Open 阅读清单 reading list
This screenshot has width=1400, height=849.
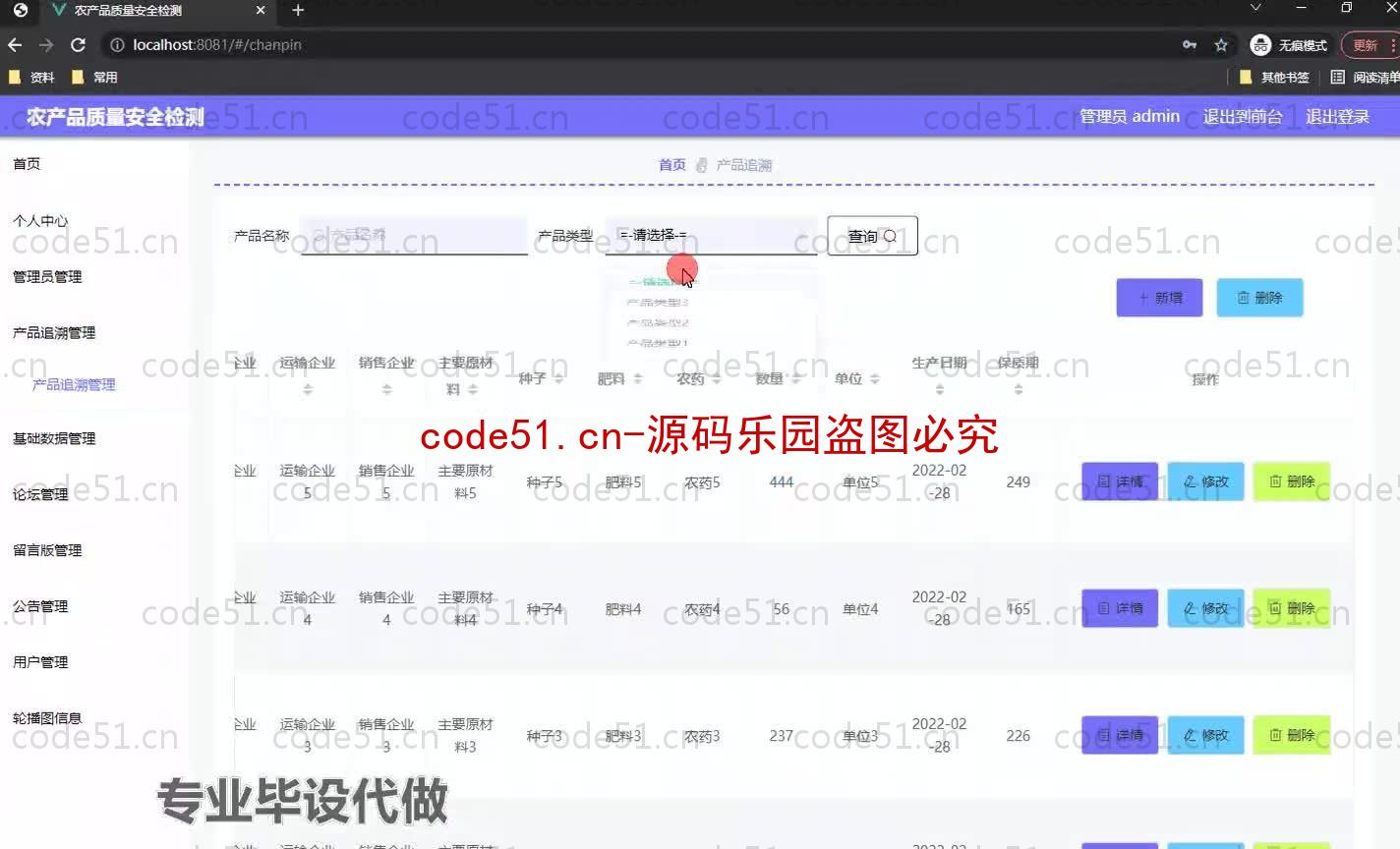point(1365,77)
